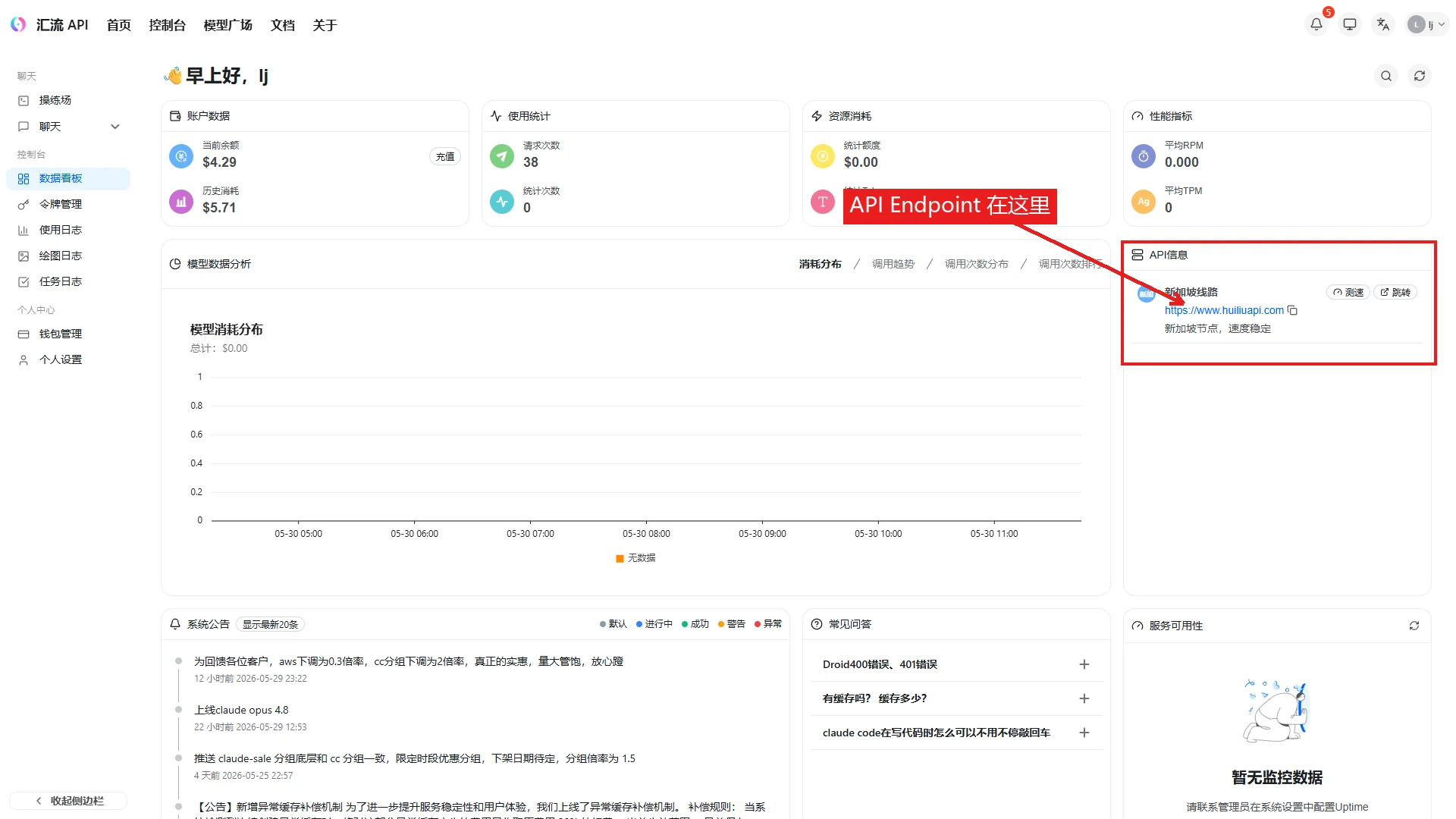The height and width of the screenshot is (819, 1456).
Task: Collapse the sidebar with 收起侧边栏
Action: tap(68, 801)
